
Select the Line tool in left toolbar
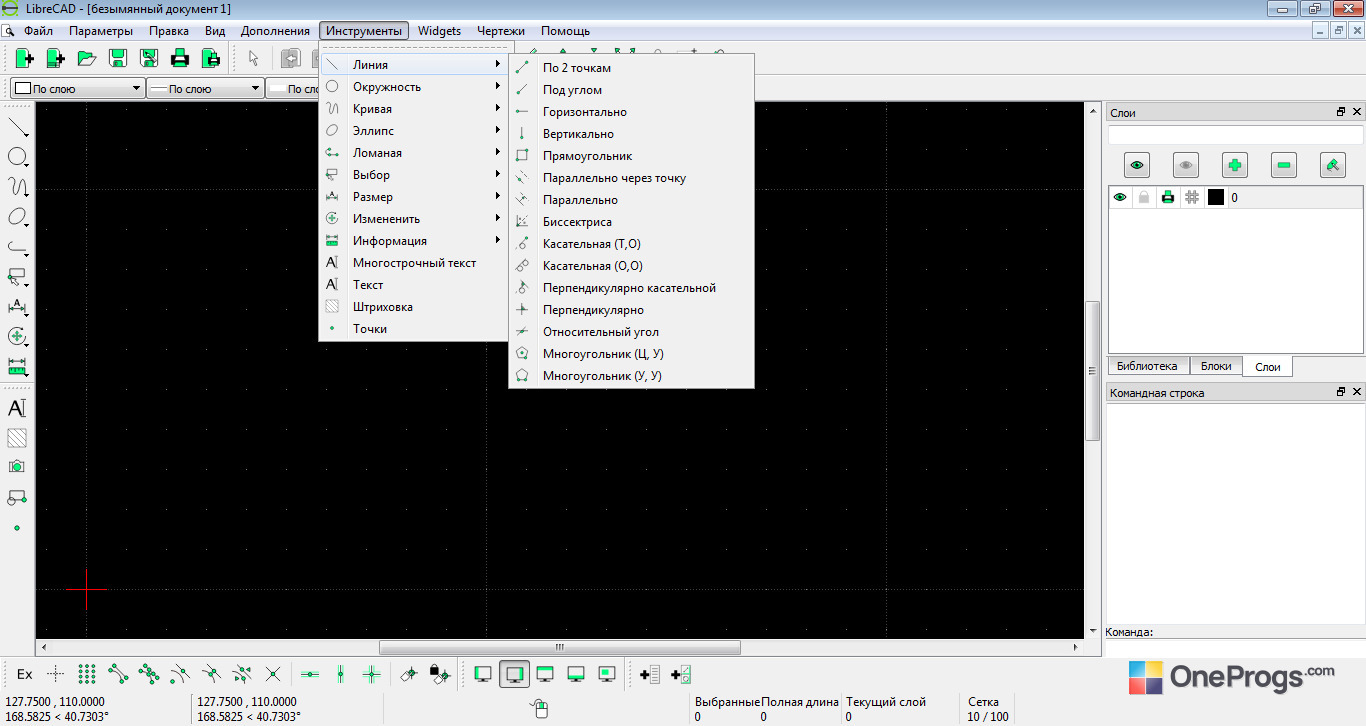[x=17, y=127]
